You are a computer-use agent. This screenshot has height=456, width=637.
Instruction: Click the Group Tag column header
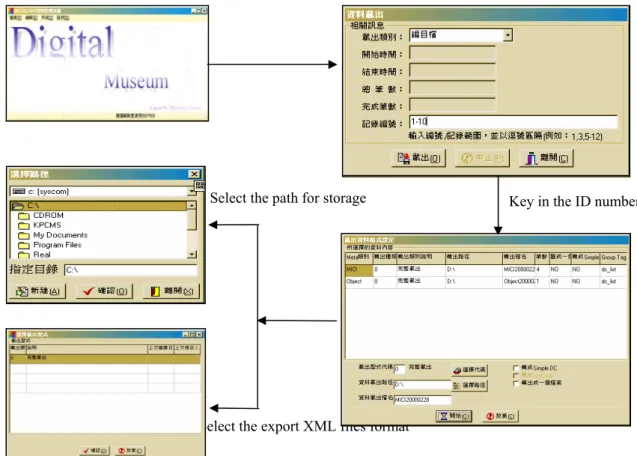pyautogui.click(x=613, y=257)
